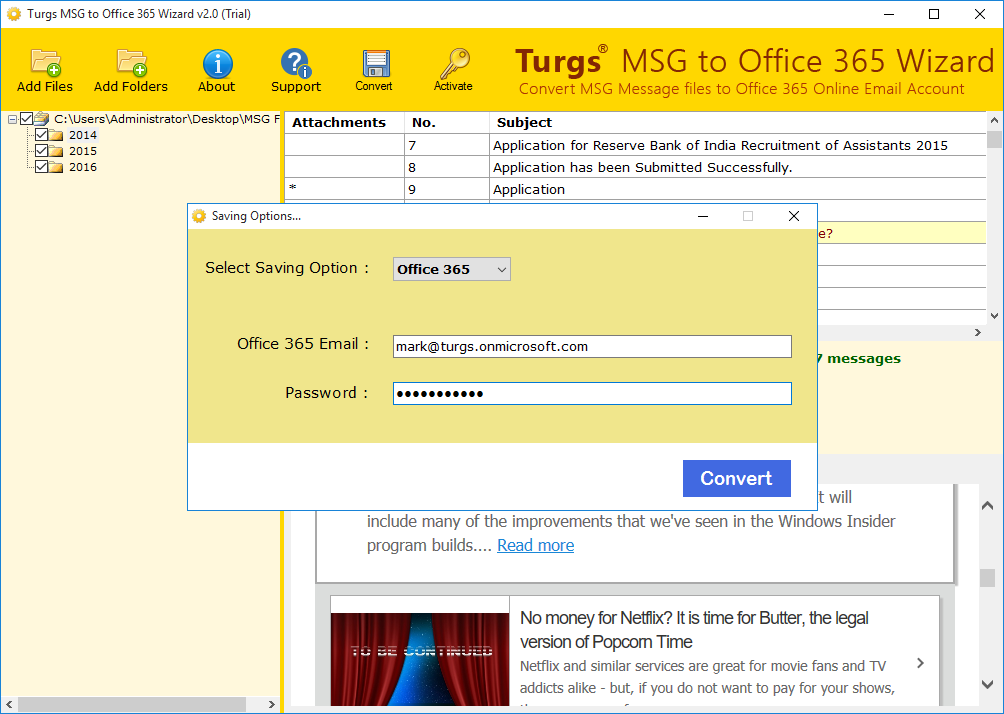Click folder tree scroll right arrow

pos(271,704)
